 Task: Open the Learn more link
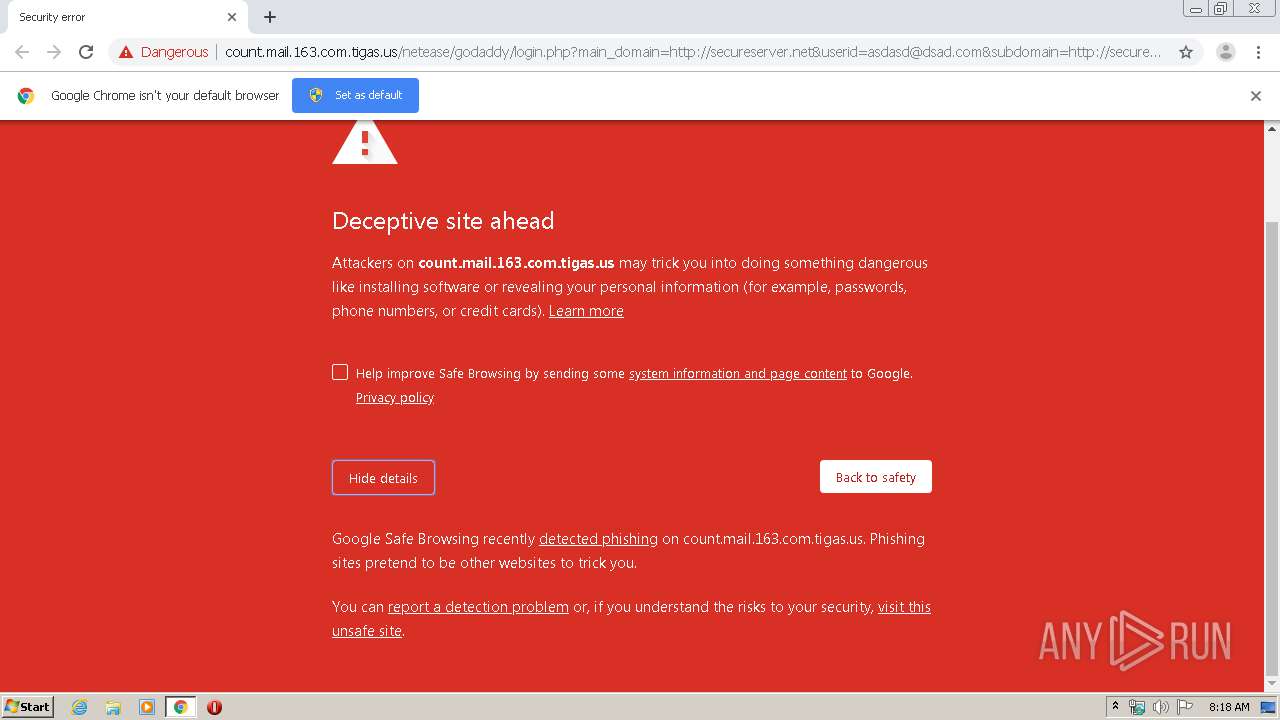coord(586,311)
